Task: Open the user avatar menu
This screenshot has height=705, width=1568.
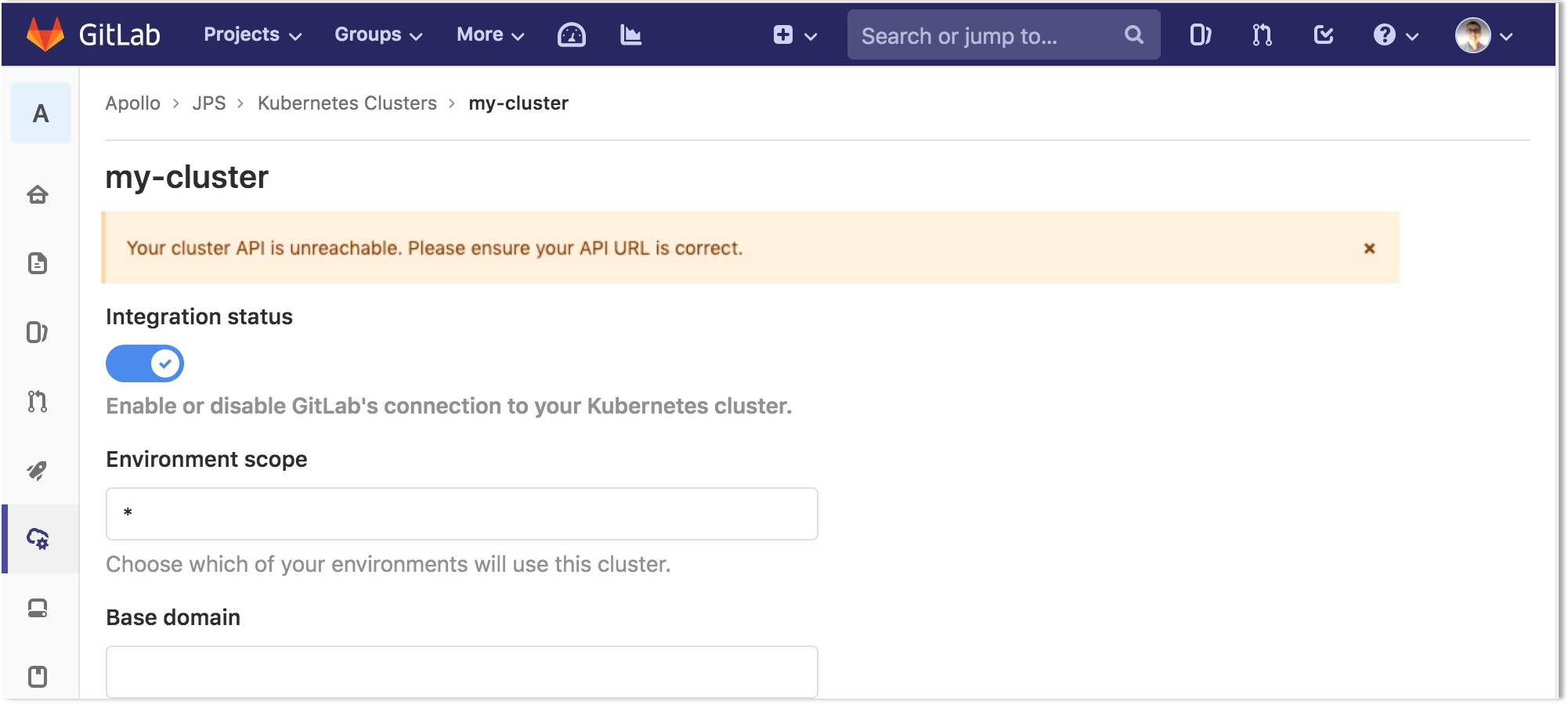Action: [x=1485, y=34]
